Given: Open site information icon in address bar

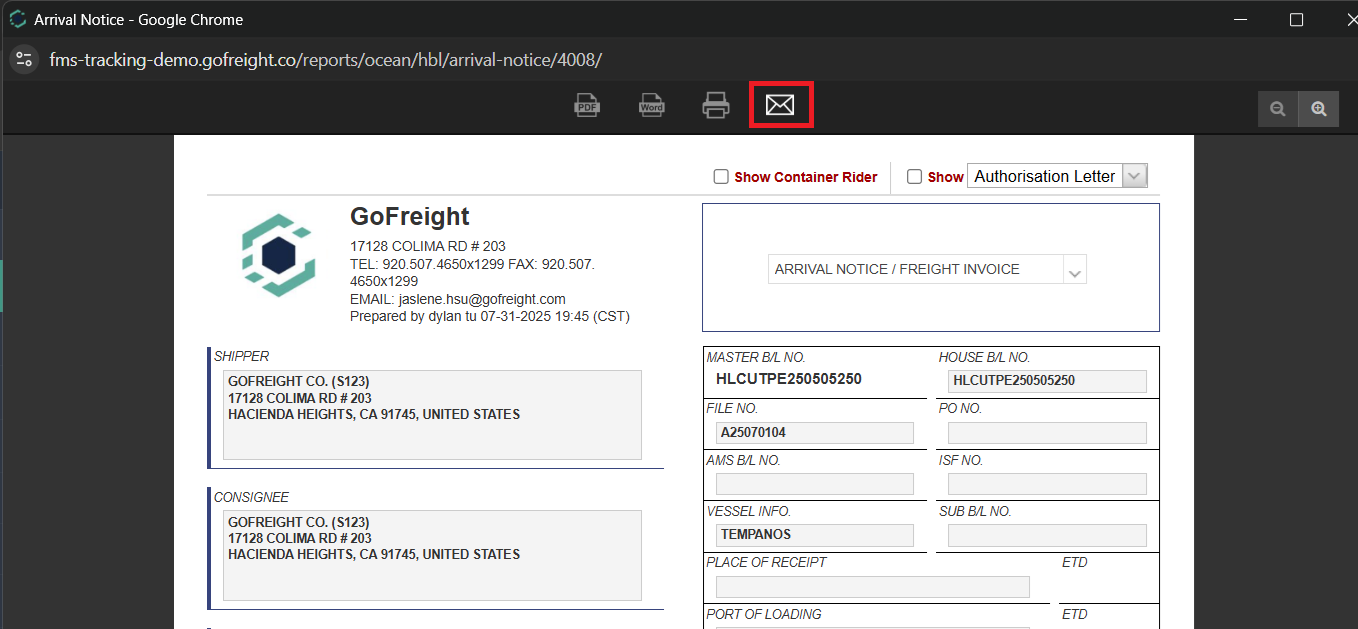Looking at the screenshot, I should tap(24, 59).
